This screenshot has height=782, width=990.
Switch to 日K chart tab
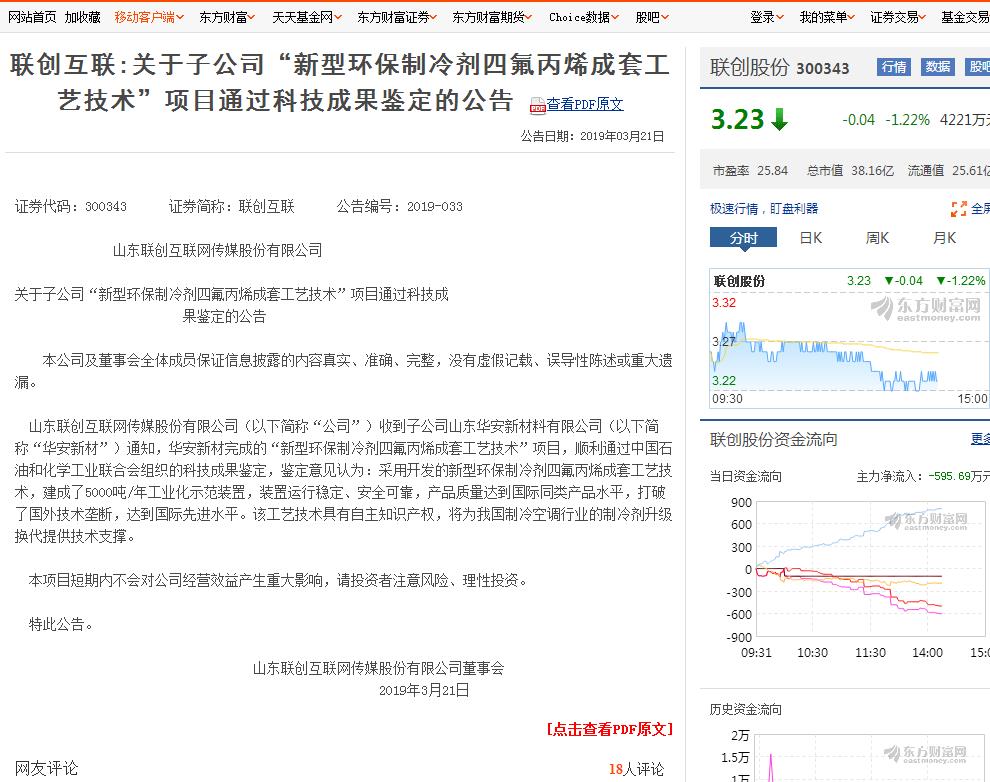pyautogui.click(x=811, y=238)
